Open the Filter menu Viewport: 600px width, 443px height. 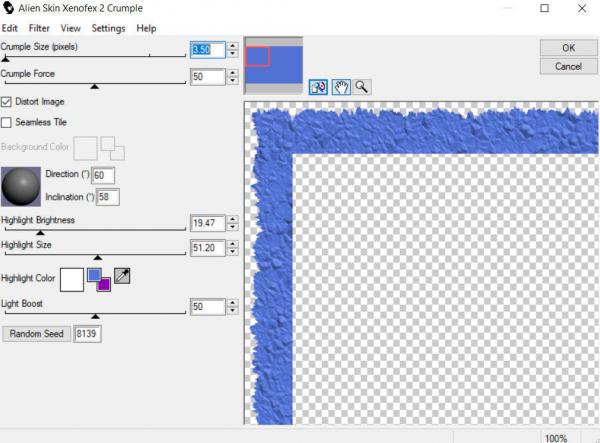point(39,29)
